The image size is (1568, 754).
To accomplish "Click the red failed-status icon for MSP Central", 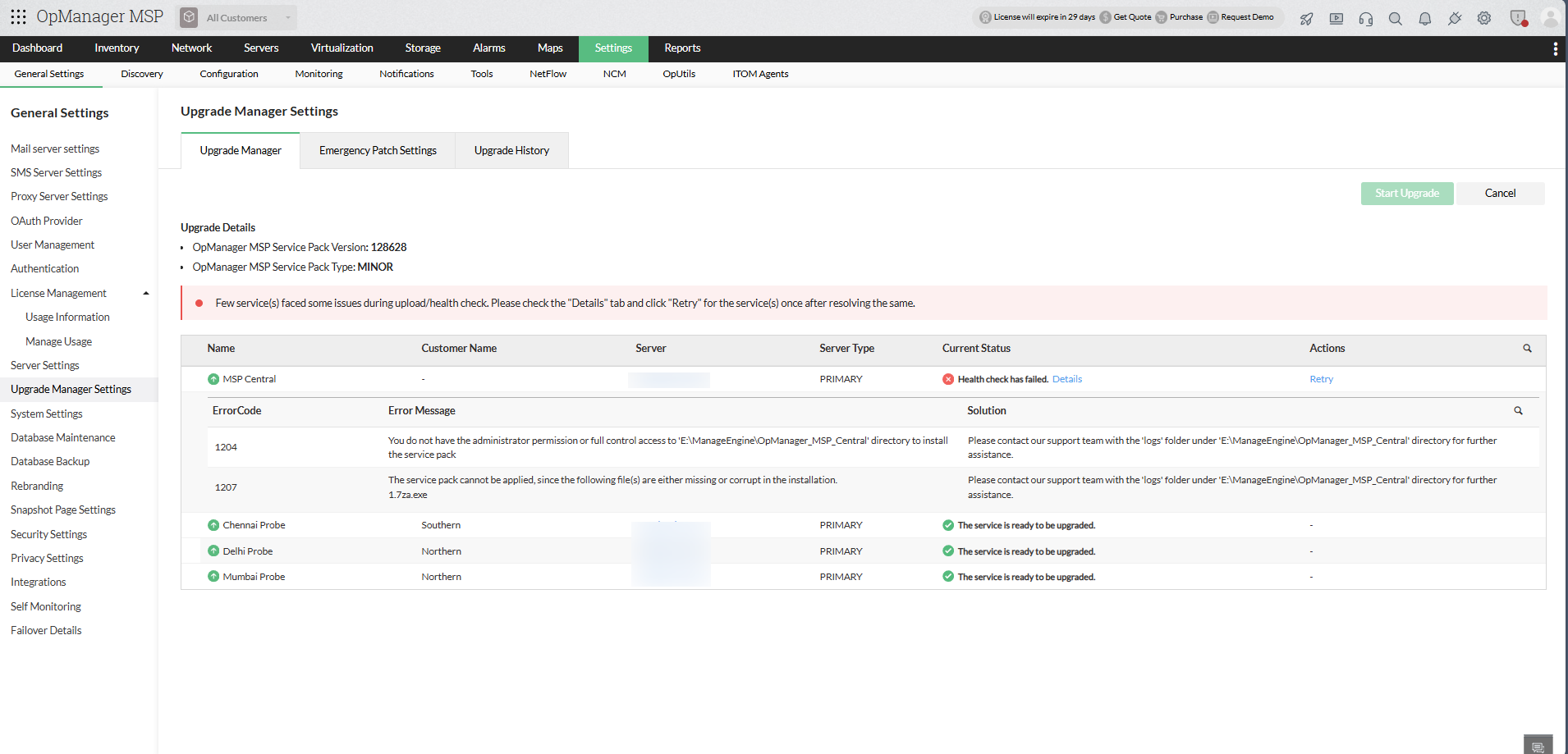I will (x=948, y=379).
